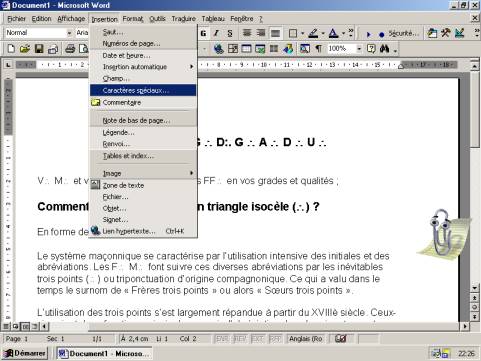Image resolution: width=481 pixels, height=361 pixels.
Task: Open the 100% zoom dropdown
Action: coord(359,49)
